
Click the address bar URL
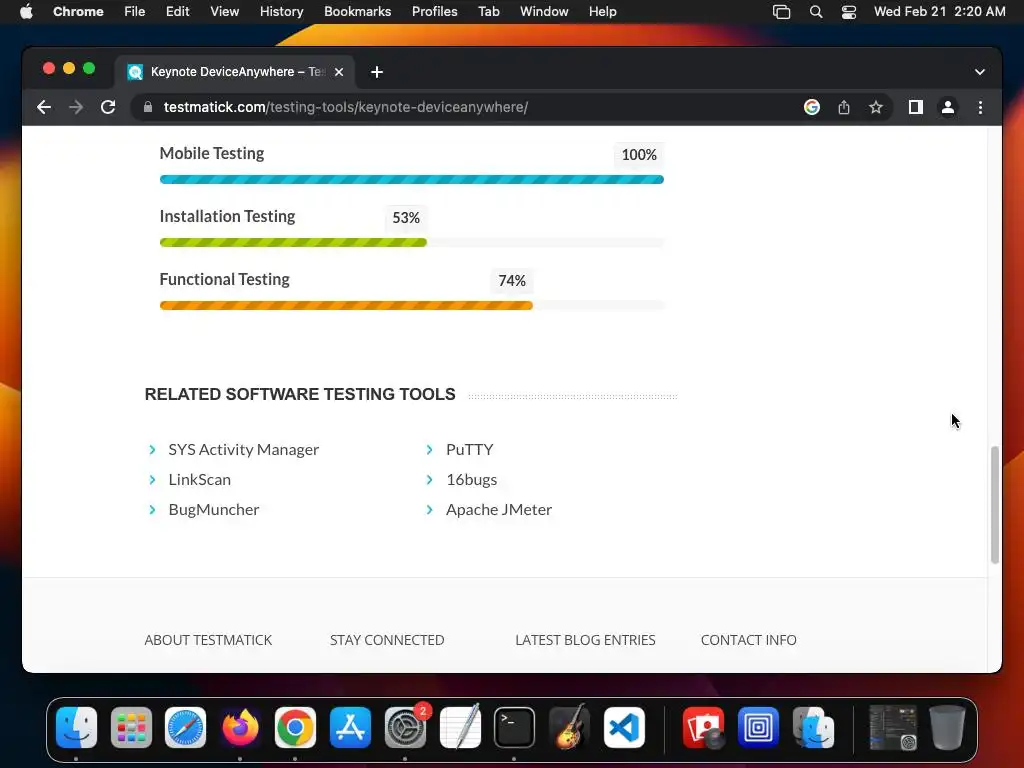click(x=345, y=107)
